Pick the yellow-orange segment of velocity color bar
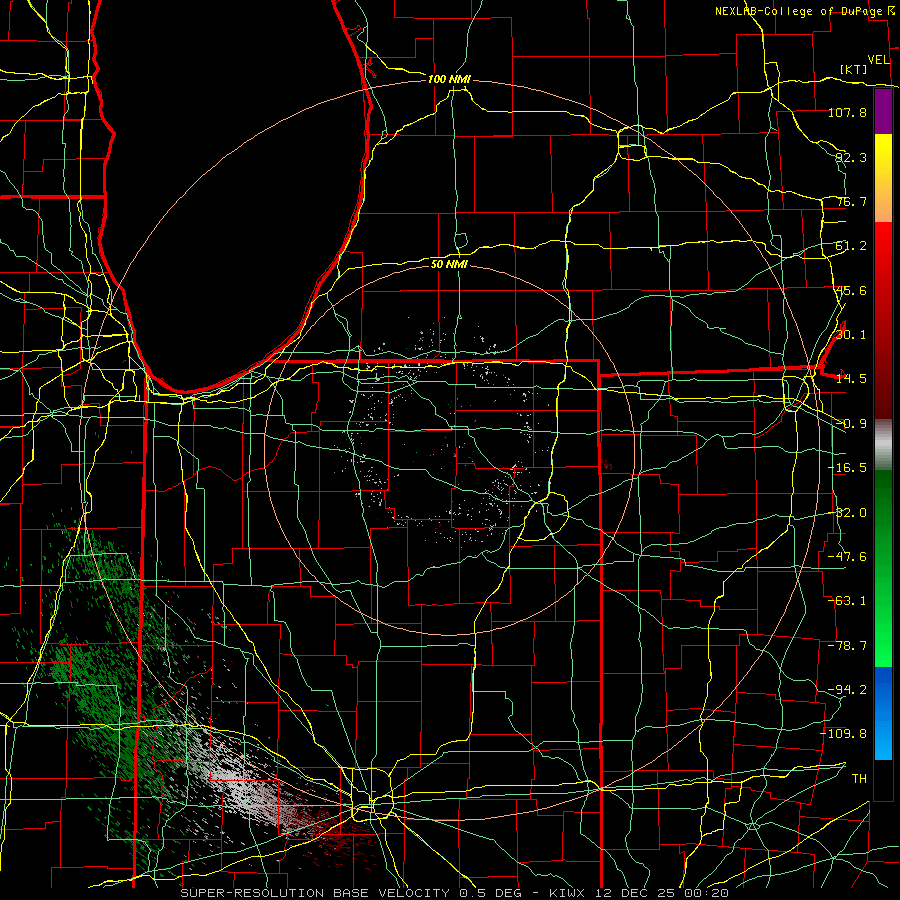The image size is (900, 900). point(883,178)
